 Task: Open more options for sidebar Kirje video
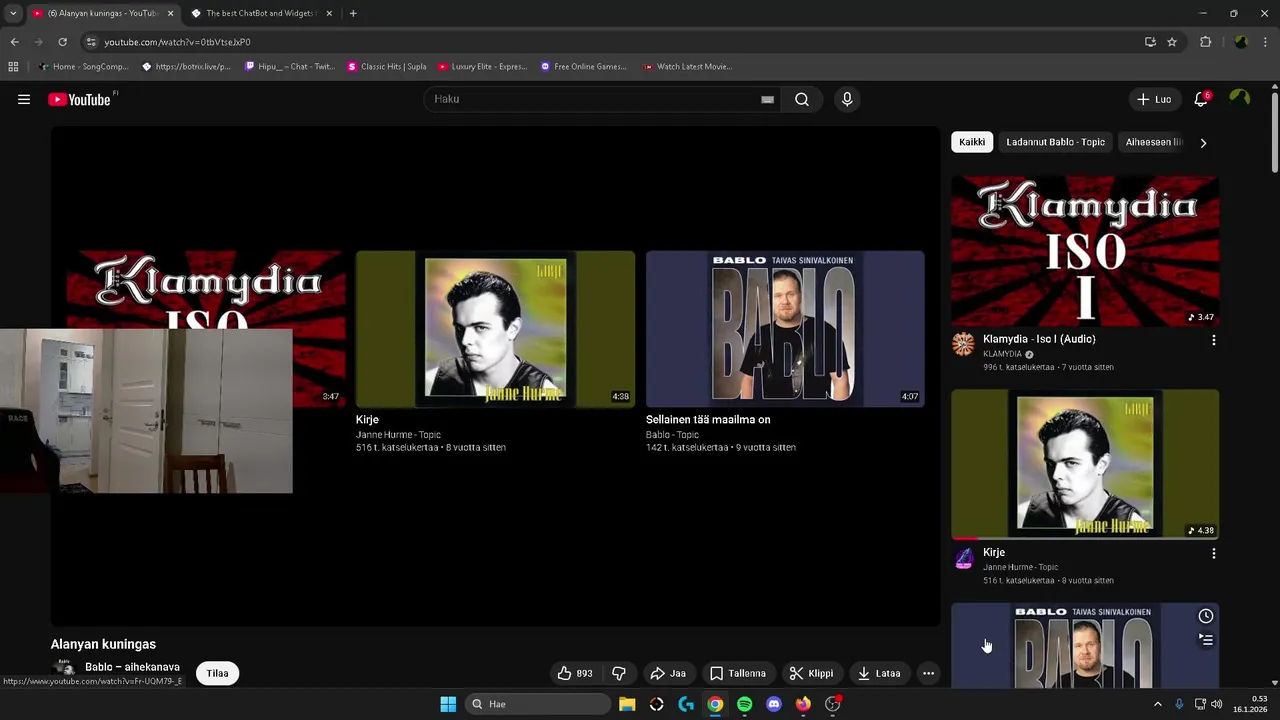1213,553
